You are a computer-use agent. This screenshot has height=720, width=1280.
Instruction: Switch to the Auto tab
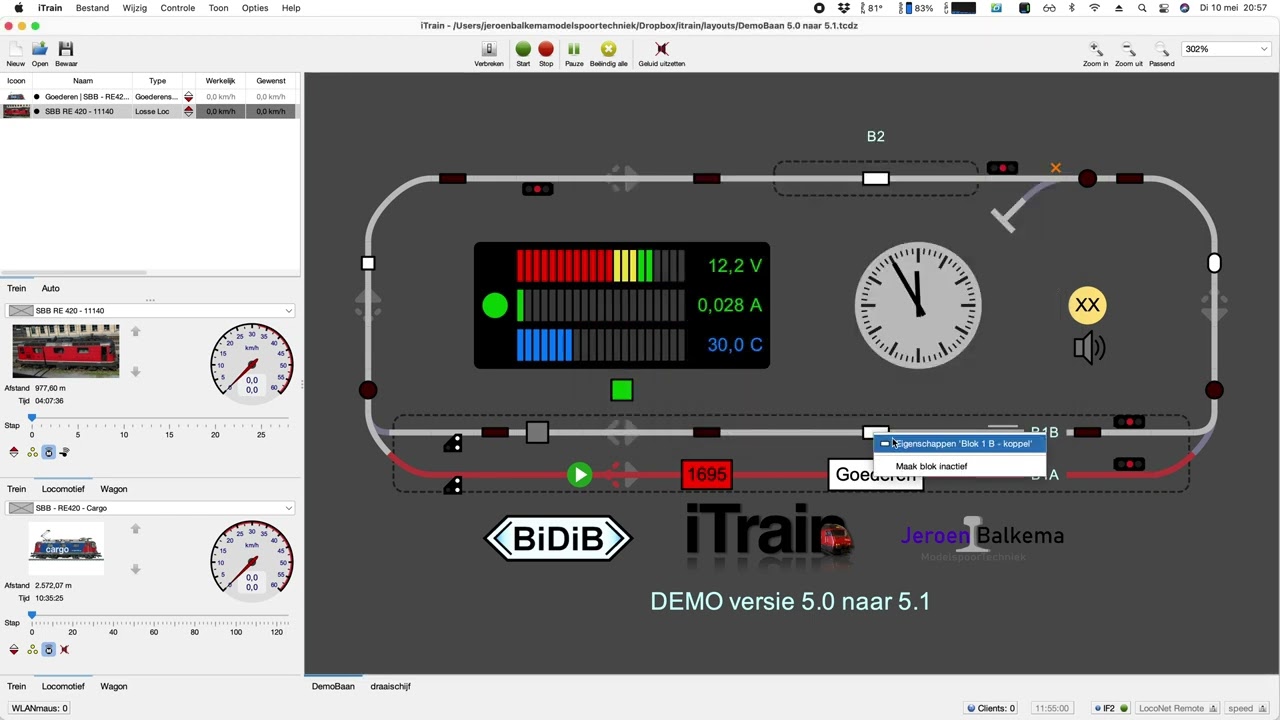coord(50,288)
